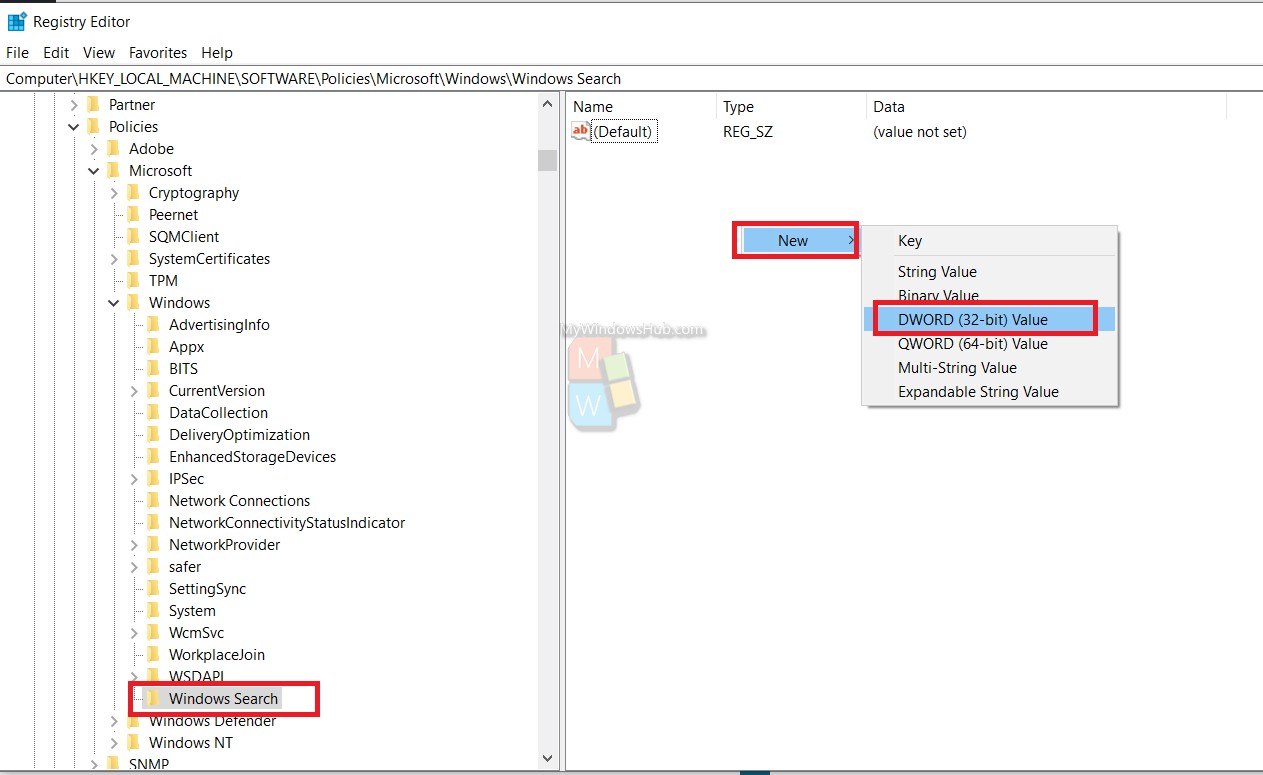
Task: Click the TPM folder icon
Action: tap(134, 280)
